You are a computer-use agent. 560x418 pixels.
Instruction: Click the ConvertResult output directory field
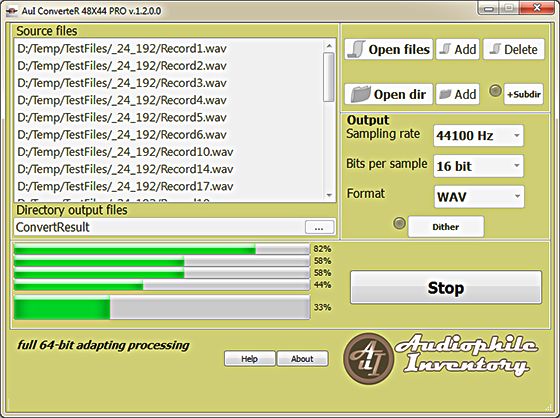[x=160, y=227]
